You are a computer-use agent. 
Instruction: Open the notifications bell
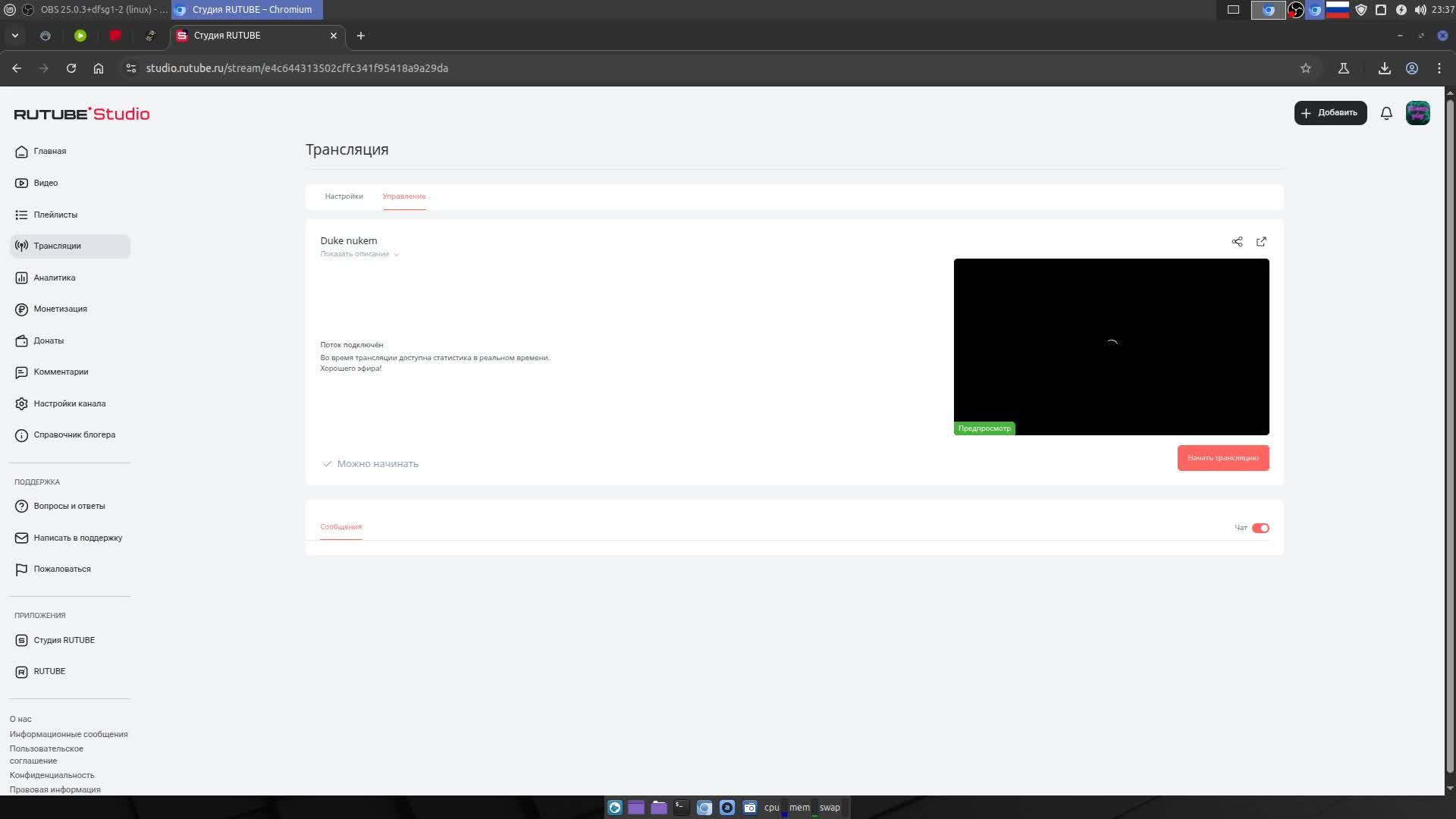[x=1386, y=113]
